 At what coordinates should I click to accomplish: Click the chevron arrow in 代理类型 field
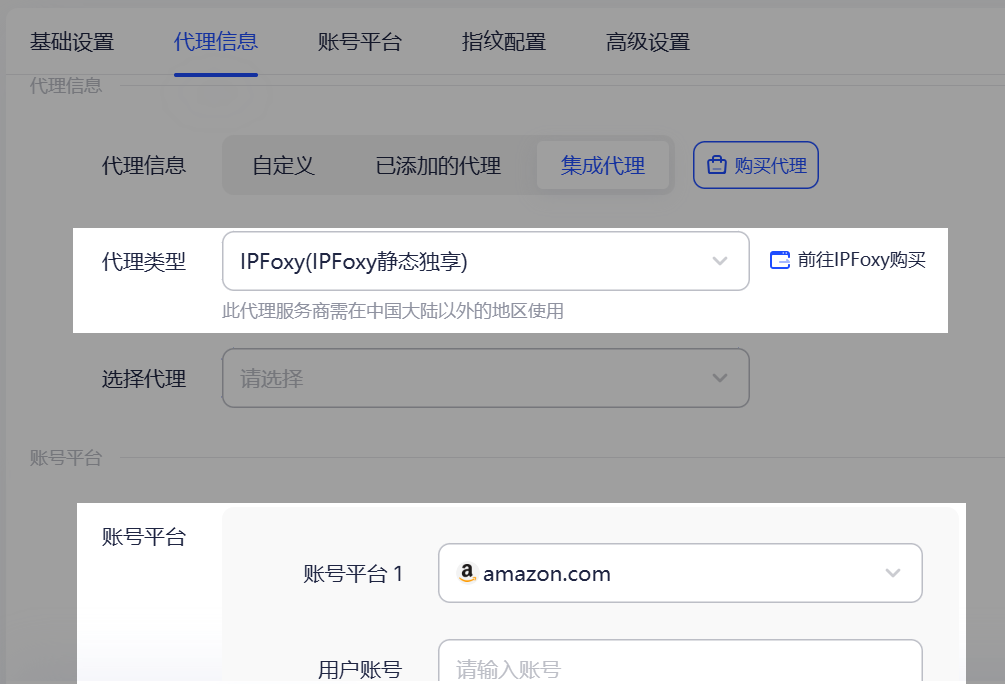click(720, 260)
